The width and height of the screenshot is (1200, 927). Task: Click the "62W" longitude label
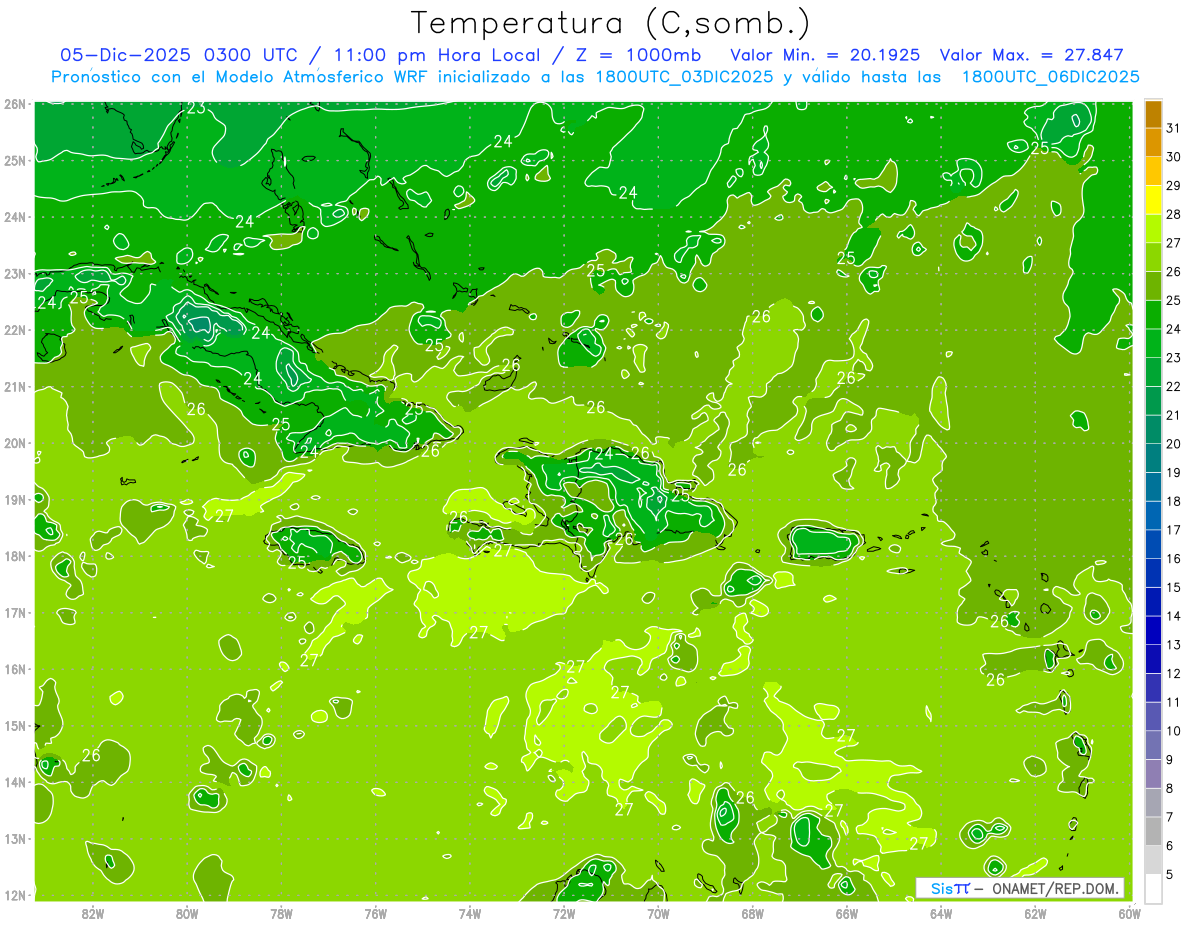(x=1035, y=913)
